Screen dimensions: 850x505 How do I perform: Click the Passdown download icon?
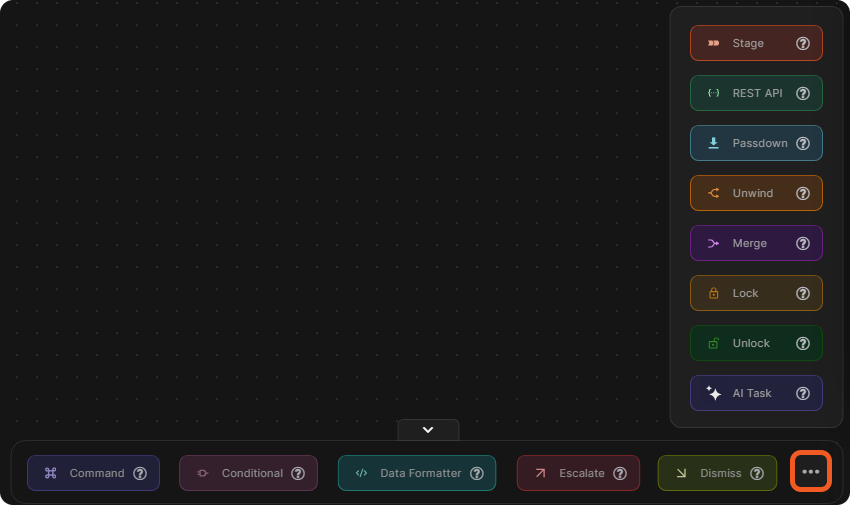pyautogui.click(x=713, y=143)
